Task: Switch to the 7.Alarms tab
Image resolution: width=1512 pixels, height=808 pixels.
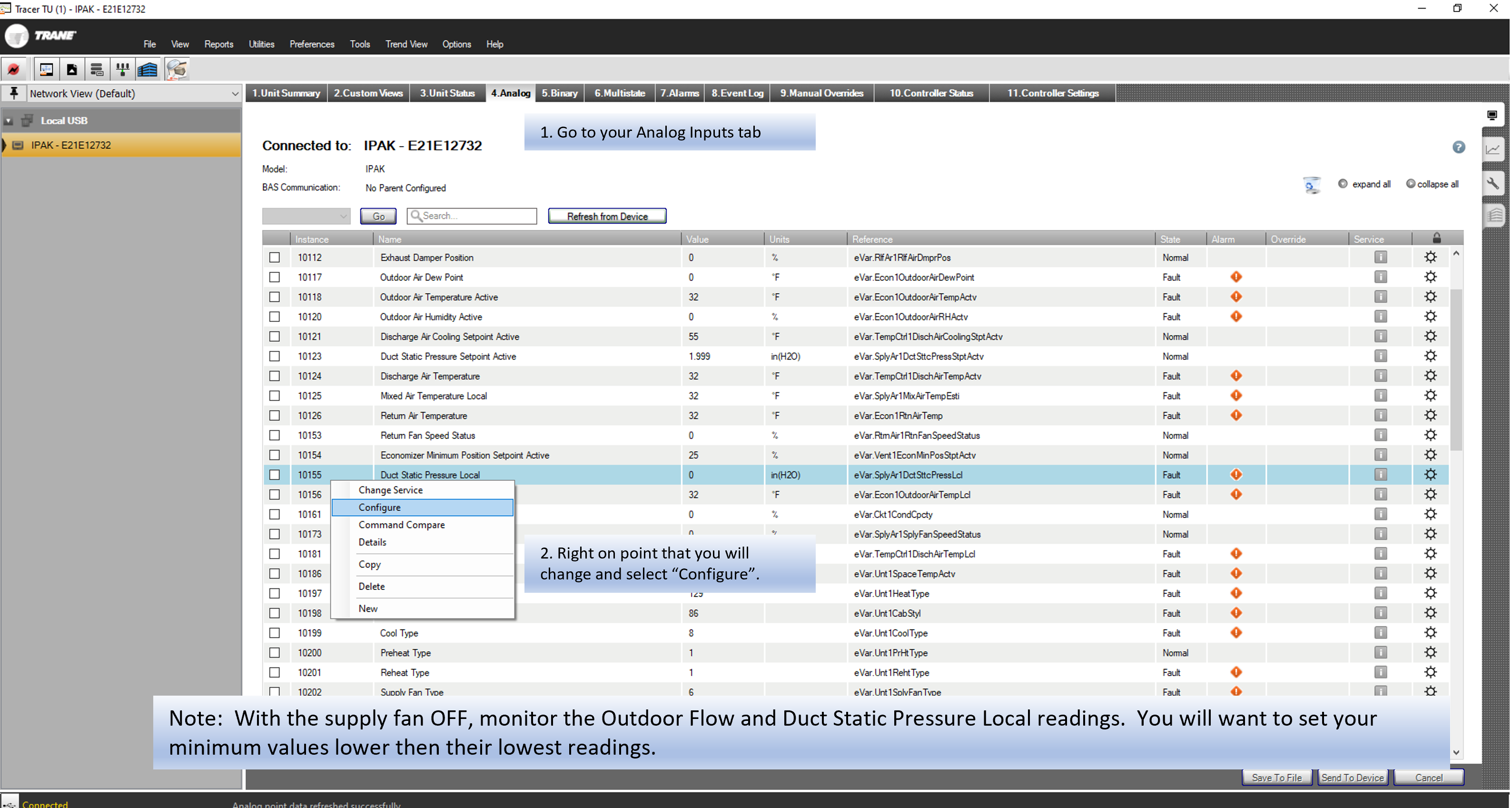Action: (x=679, y=93)
